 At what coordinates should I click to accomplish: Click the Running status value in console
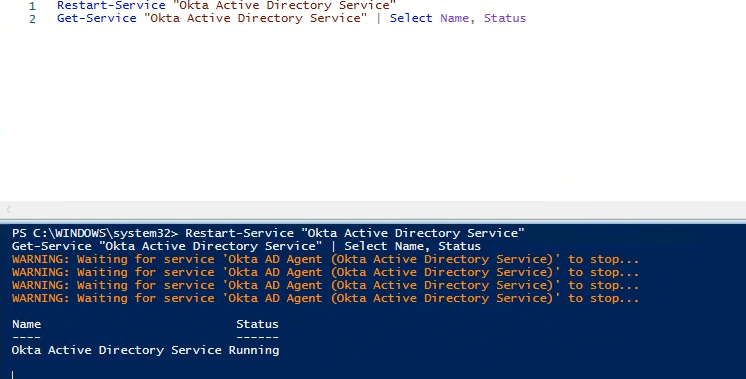[x=254, y=350]
